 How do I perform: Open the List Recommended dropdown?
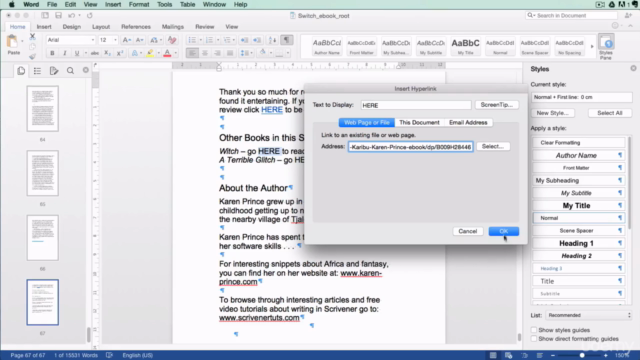(x=589, y=315)
